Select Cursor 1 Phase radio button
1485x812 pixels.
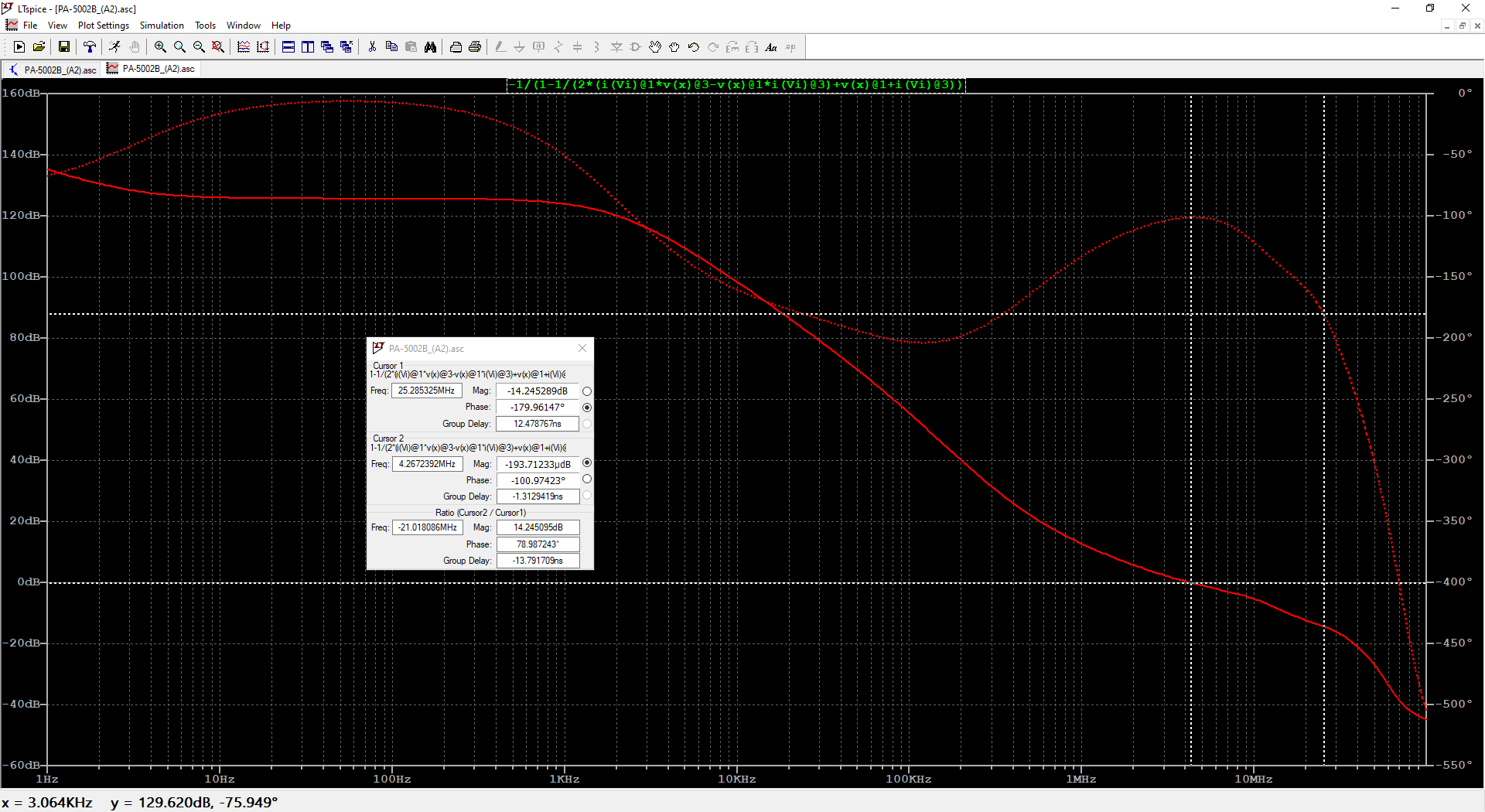587,408
